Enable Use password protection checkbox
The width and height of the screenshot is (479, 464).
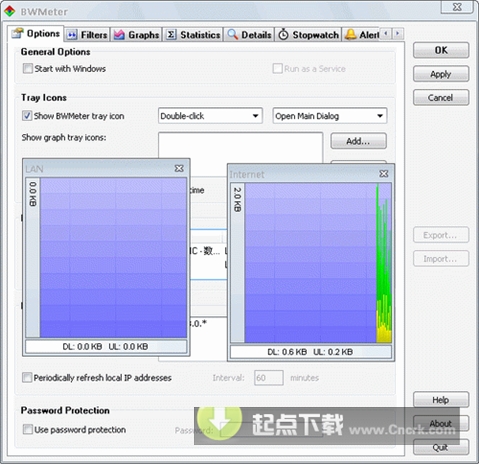click(28, 429)
